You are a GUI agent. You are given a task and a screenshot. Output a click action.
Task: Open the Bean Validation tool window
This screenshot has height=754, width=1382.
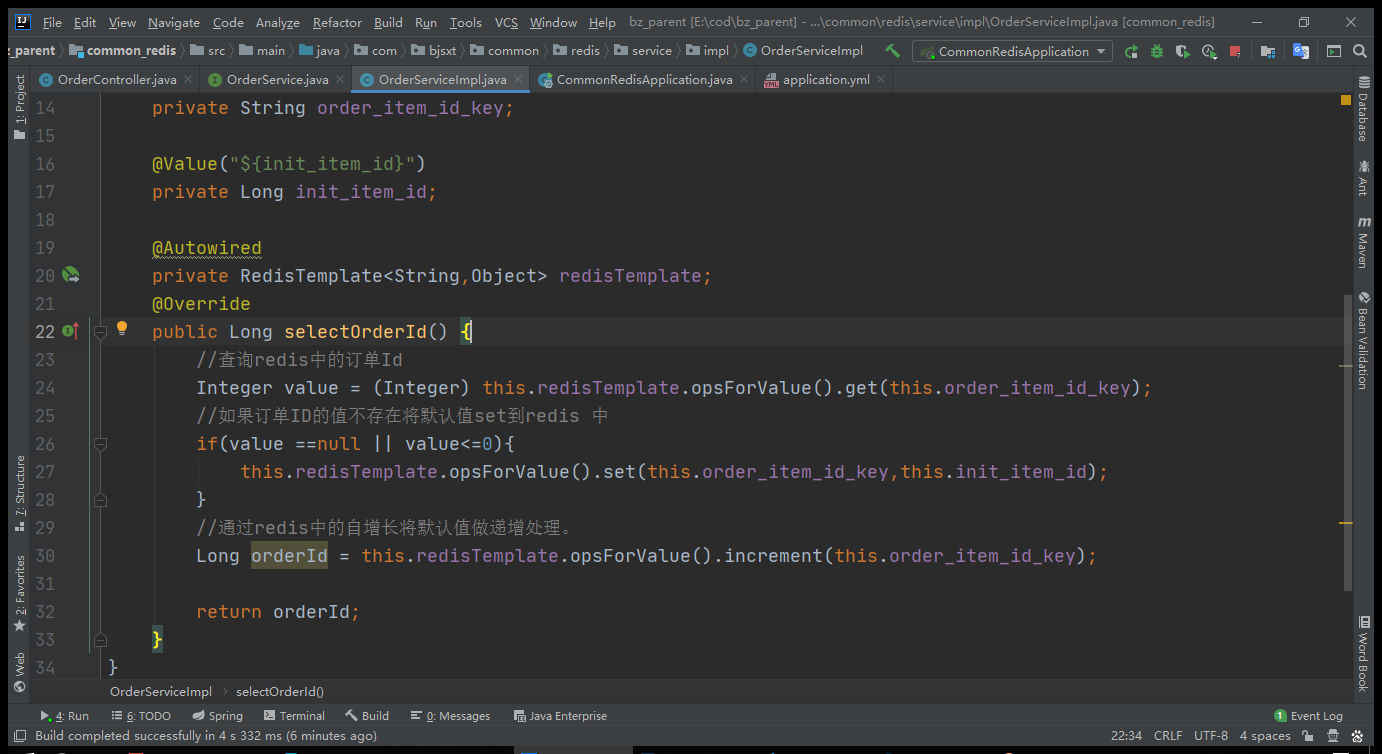(1363, 341)
